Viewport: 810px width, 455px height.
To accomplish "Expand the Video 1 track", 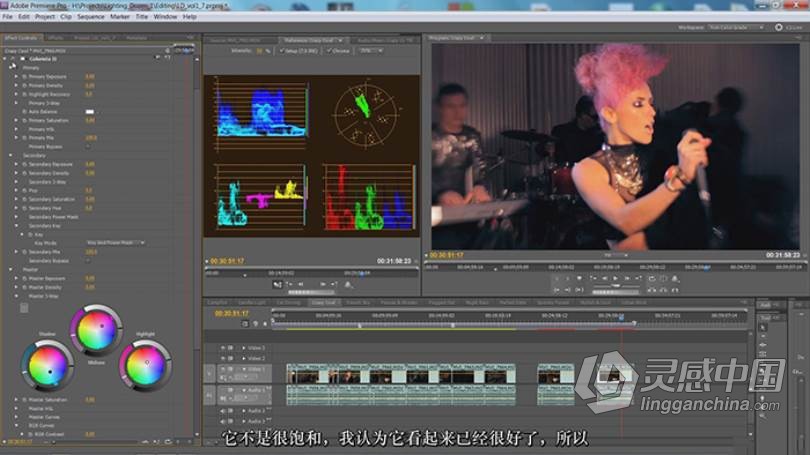I will coord(243,369).
